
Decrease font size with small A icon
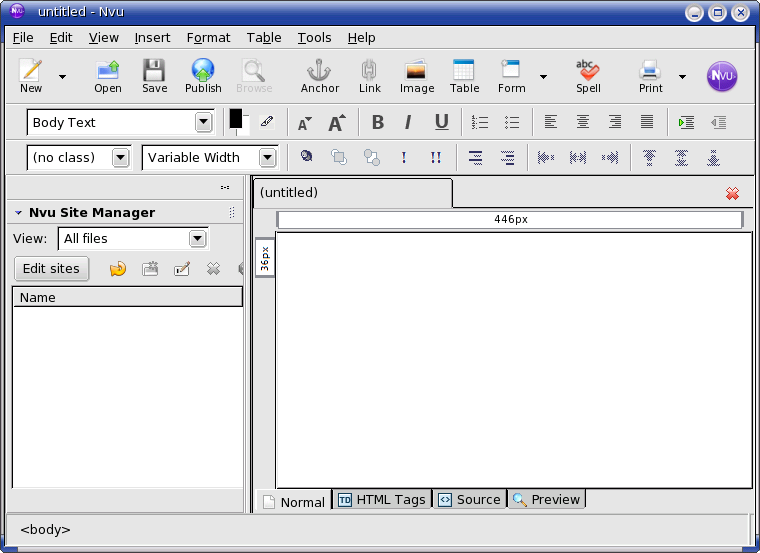pyautogui.click(x=304, y=123)
